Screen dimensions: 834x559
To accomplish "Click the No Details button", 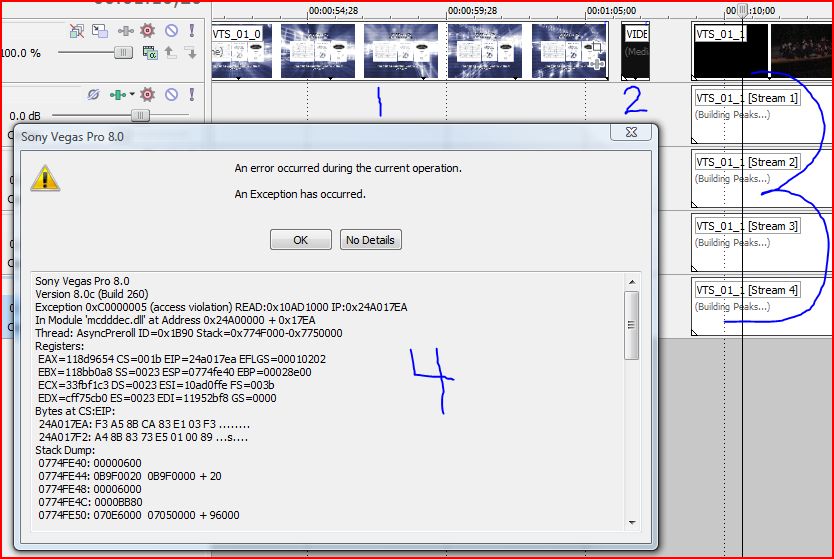I will click(x=370, y=240).
